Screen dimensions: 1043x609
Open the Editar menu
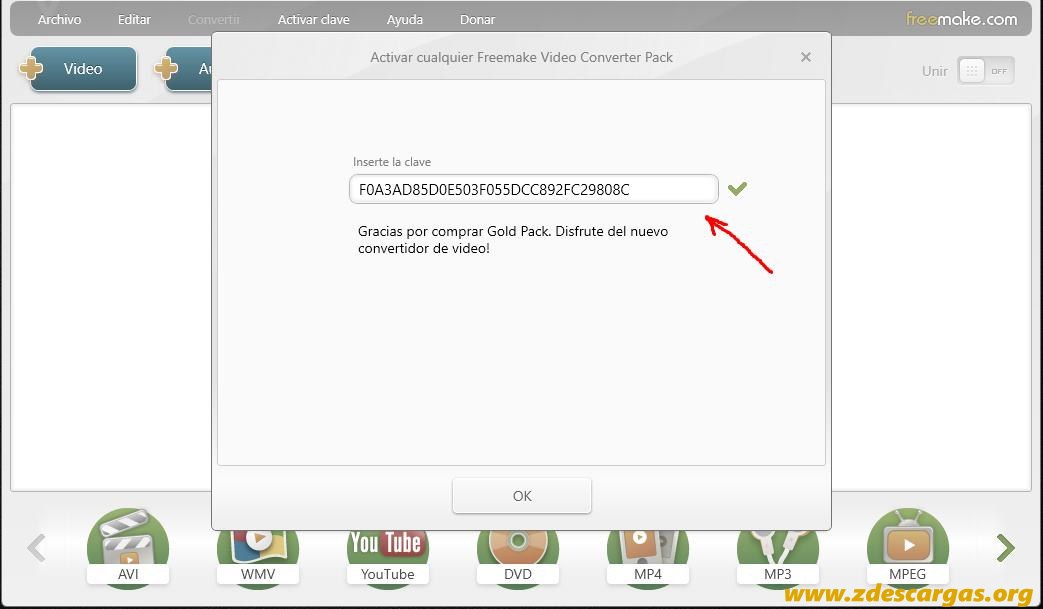click(x=134, y=20)
